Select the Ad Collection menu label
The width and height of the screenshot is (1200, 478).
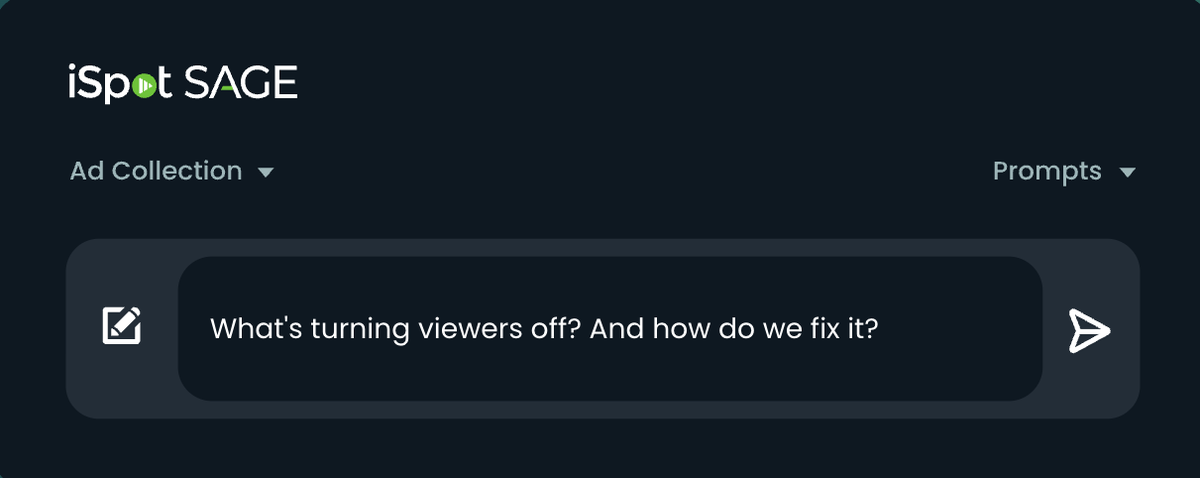156,172
